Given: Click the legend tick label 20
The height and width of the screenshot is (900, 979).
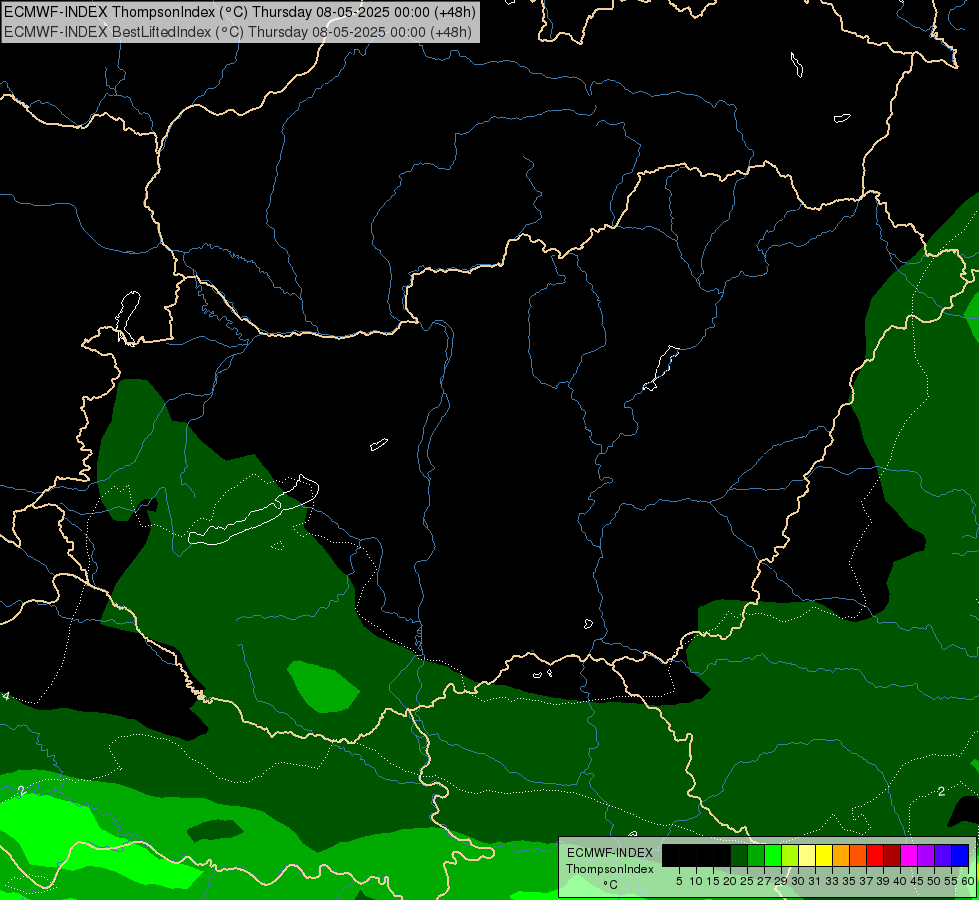Looking at the screenshot, I should pyautogui.click(x=730, y=881).
